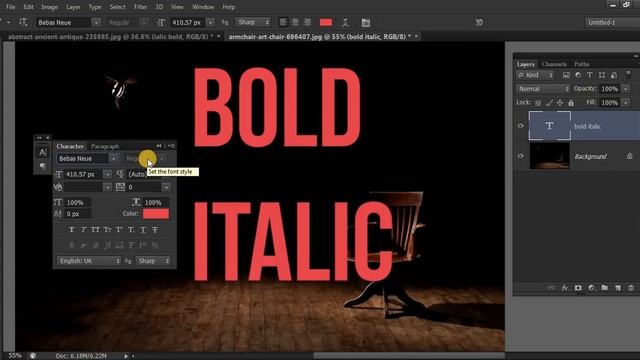The height and width of the screenshot is (360, 640).
Task: Open the Filter menu
Action: click(x=140, y=7)
